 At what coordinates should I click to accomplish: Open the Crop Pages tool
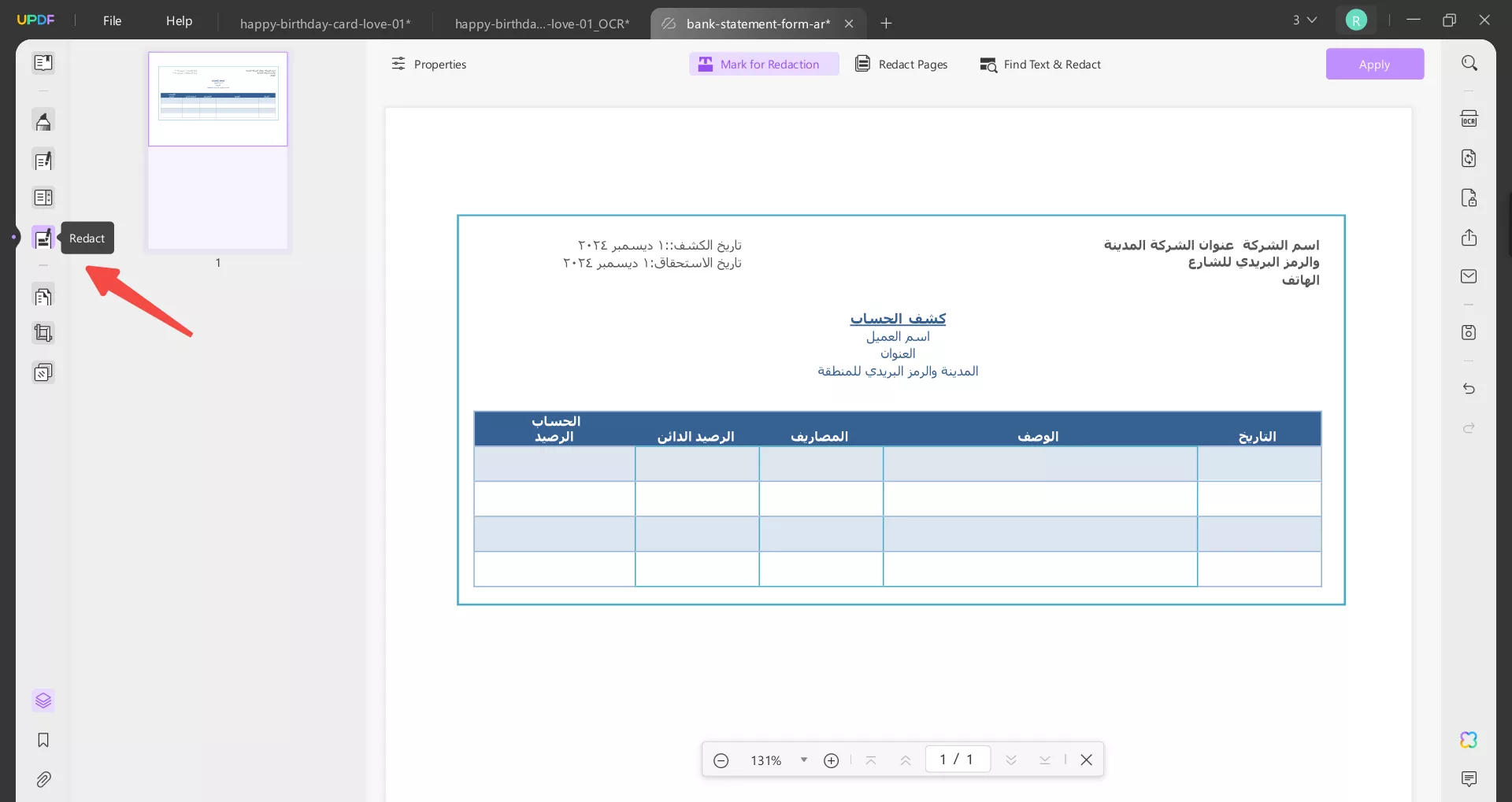point(43,334)
